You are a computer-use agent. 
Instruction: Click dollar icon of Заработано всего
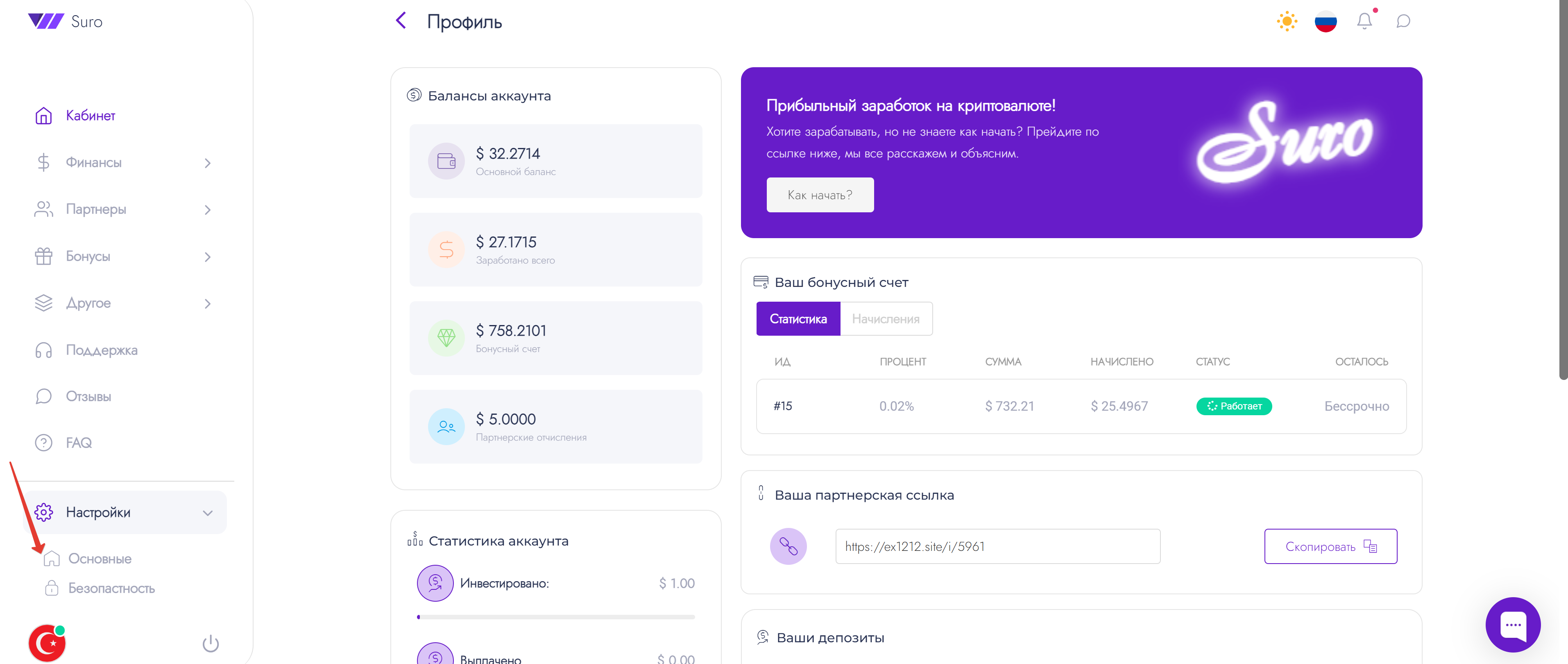446,250
